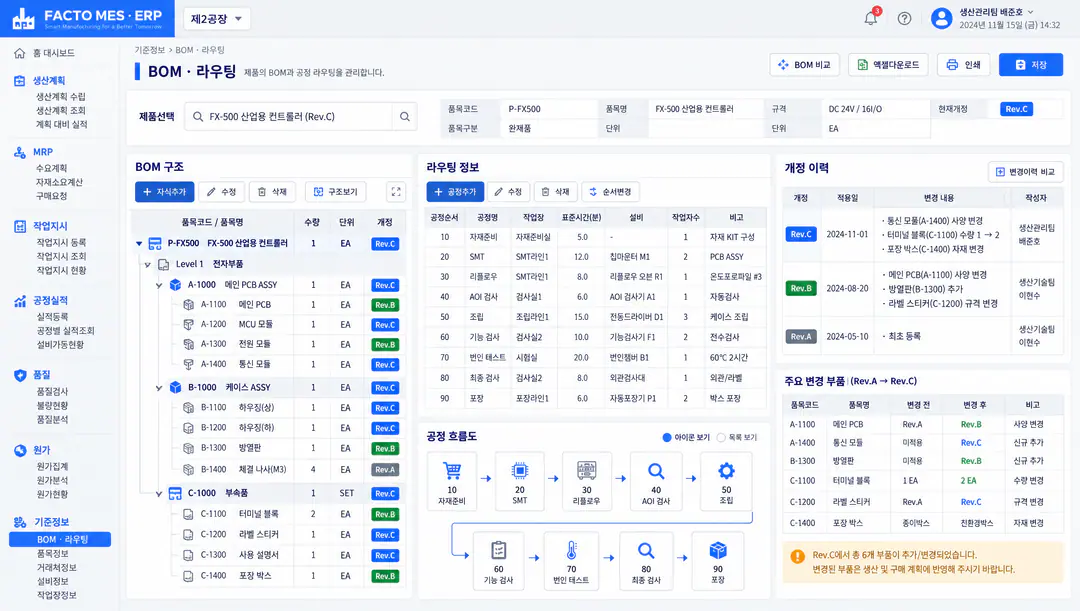
Task: Select 목록 보기 radio button
Action: (720, 437)
